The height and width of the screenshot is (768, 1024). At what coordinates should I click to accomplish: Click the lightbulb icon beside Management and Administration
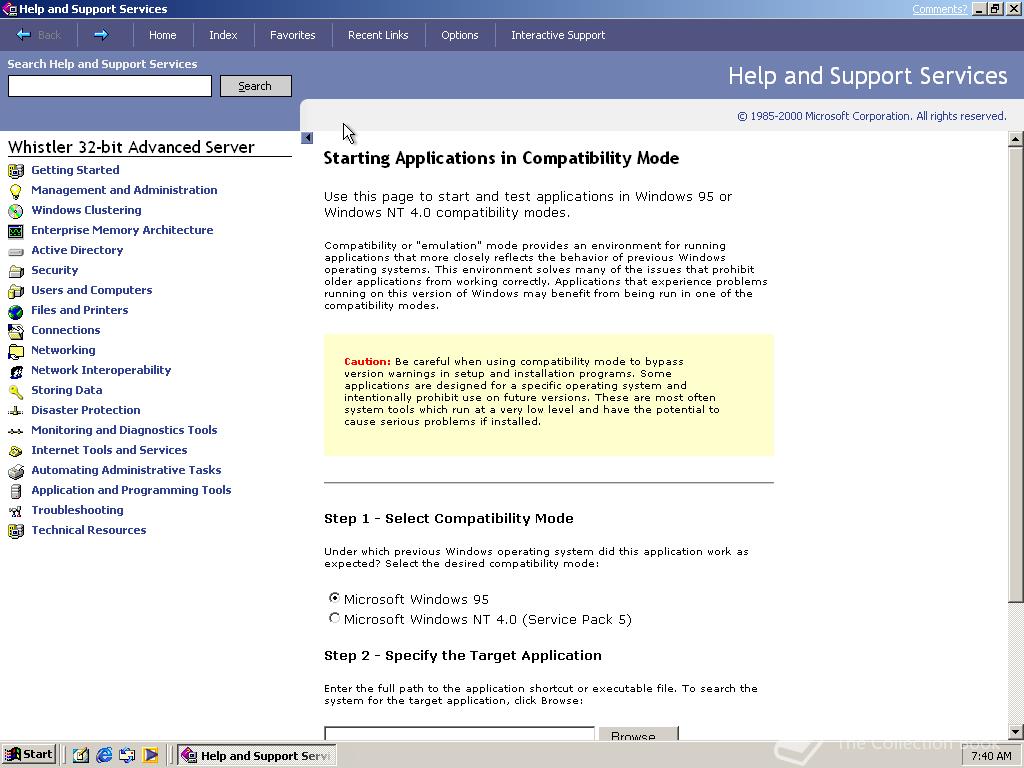[16, 191]
